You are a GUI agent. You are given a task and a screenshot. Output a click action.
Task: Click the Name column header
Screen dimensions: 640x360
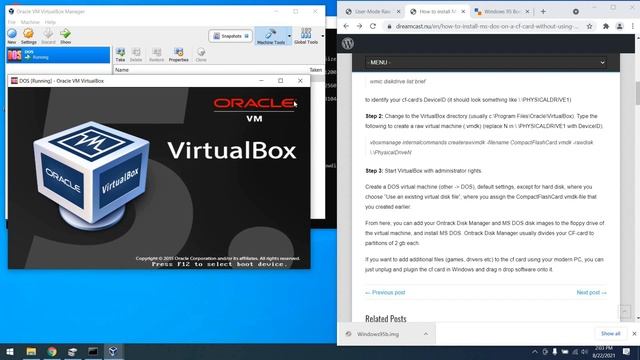click(x=122, y=70)
